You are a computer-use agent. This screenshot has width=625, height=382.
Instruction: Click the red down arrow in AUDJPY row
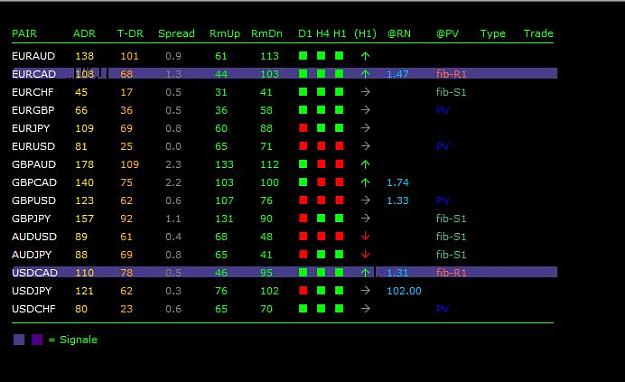[x=365, y=254]
